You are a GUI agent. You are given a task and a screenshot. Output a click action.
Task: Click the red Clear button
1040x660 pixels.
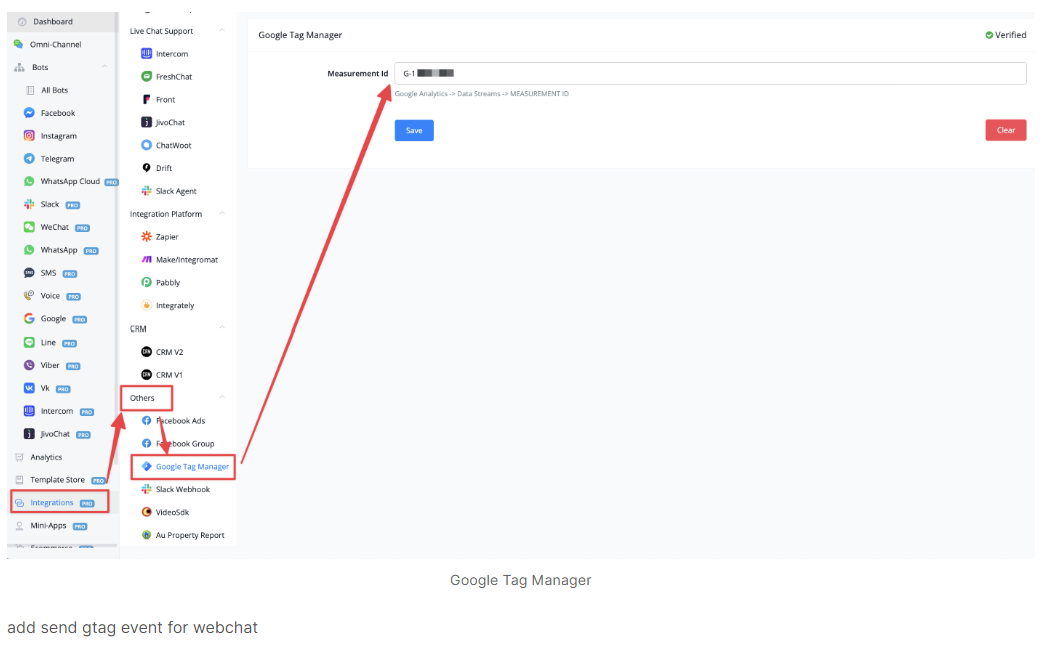pos(1006,130)
